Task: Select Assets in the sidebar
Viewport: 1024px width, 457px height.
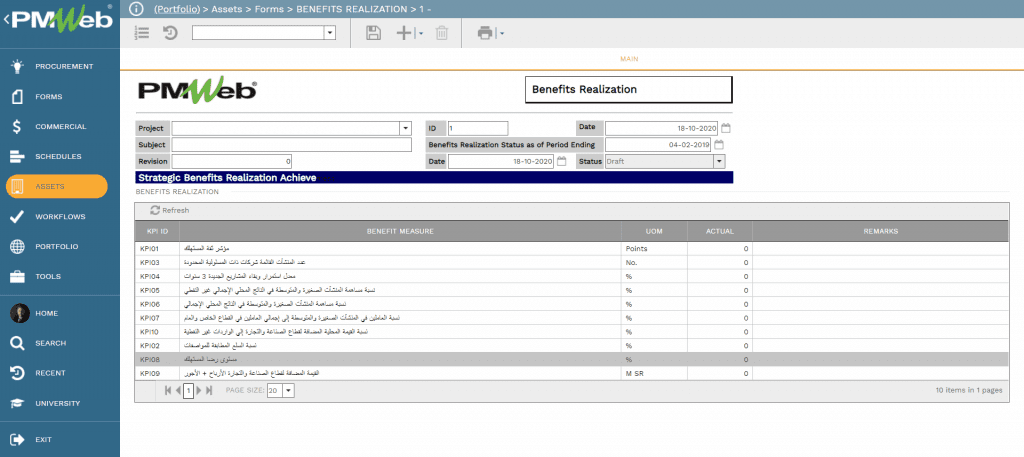Action: pyautogui.click(x=57, y=187)
